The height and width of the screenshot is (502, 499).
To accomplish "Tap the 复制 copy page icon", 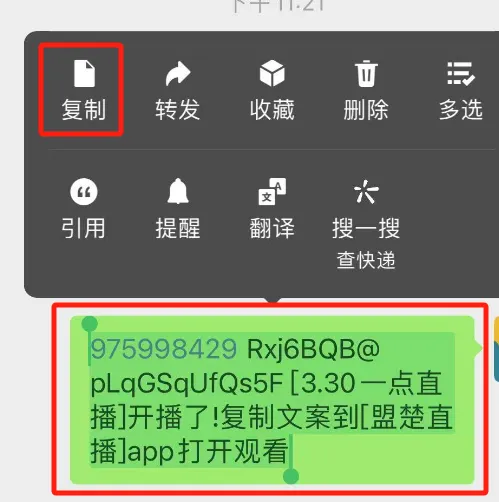I will tap(84, 73).
